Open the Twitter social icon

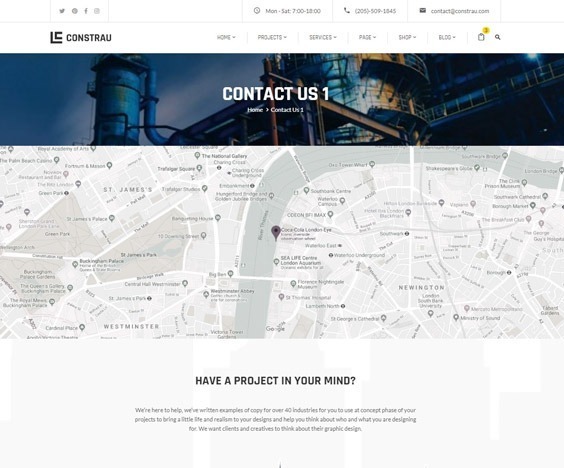pos(62,11)
